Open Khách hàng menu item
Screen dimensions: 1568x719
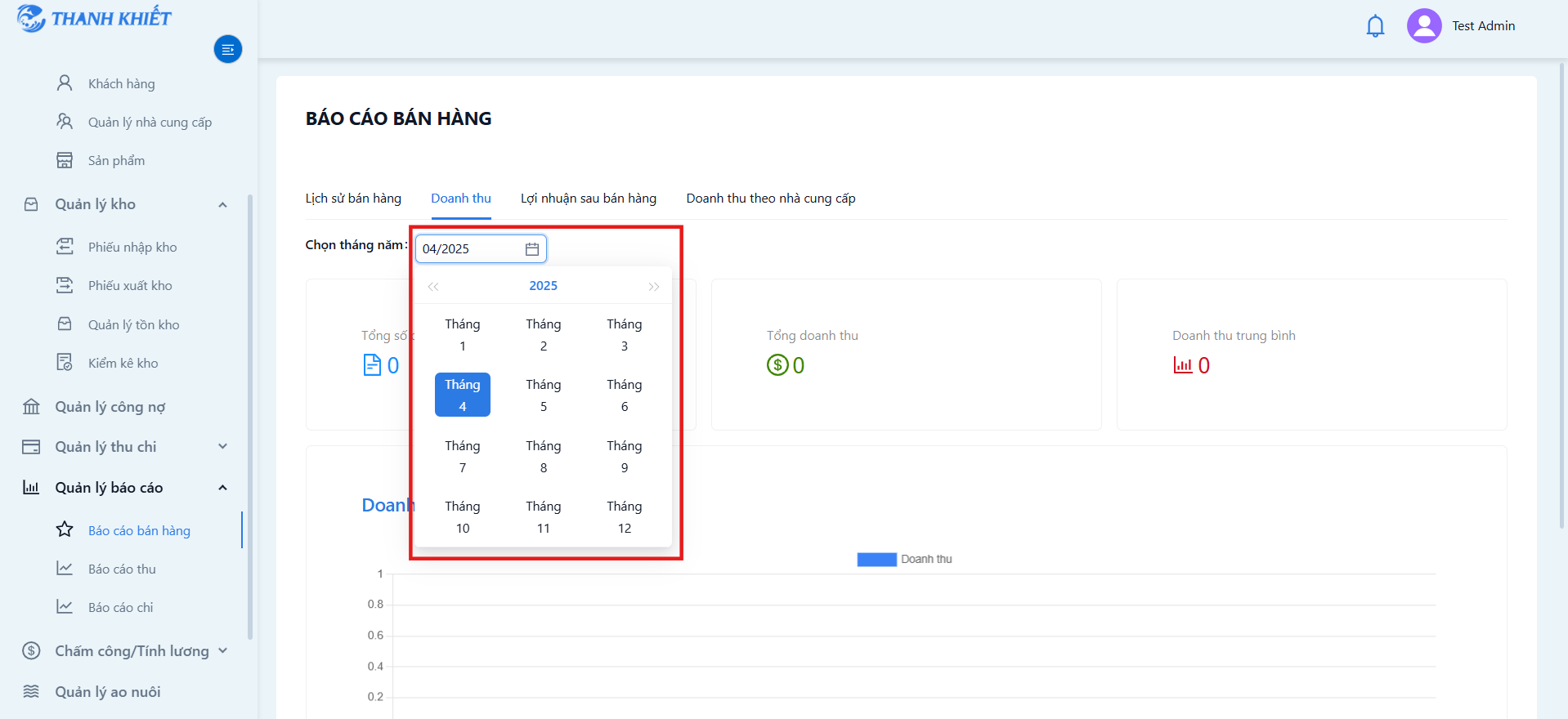tap(121, 83)
